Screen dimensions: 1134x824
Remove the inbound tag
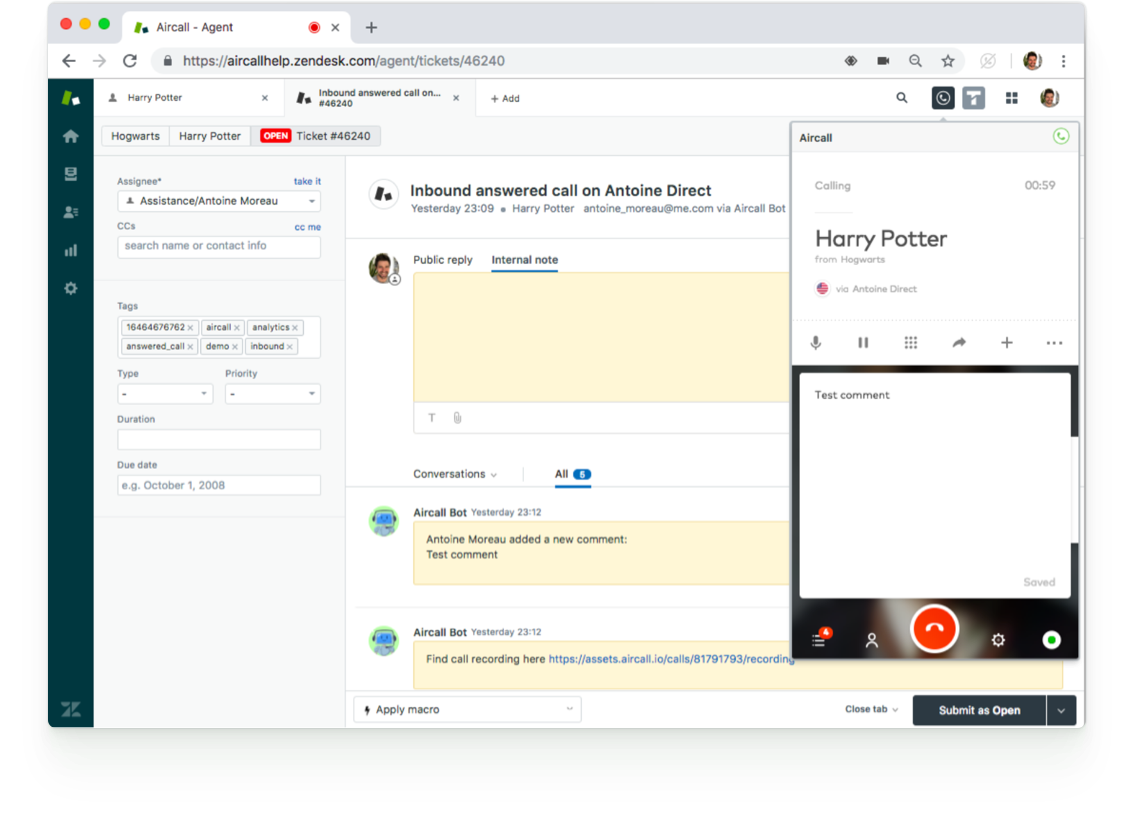coord(290,347)
